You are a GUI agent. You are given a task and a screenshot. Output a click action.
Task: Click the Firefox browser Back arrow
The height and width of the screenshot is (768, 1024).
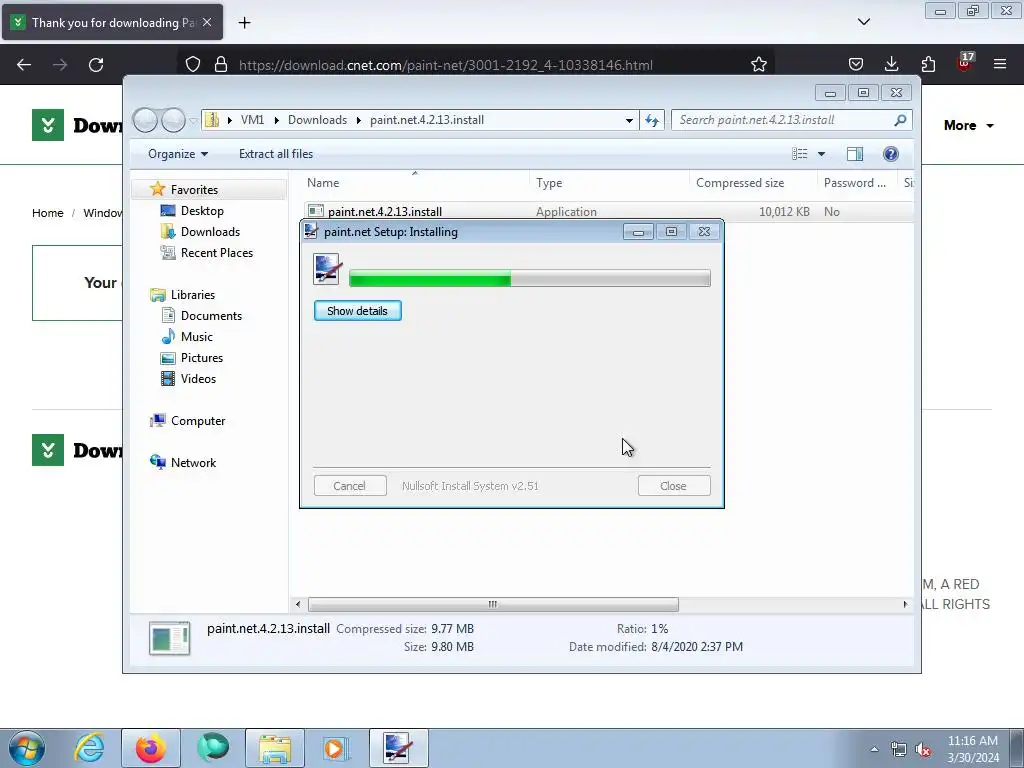(x=24, y=65)
